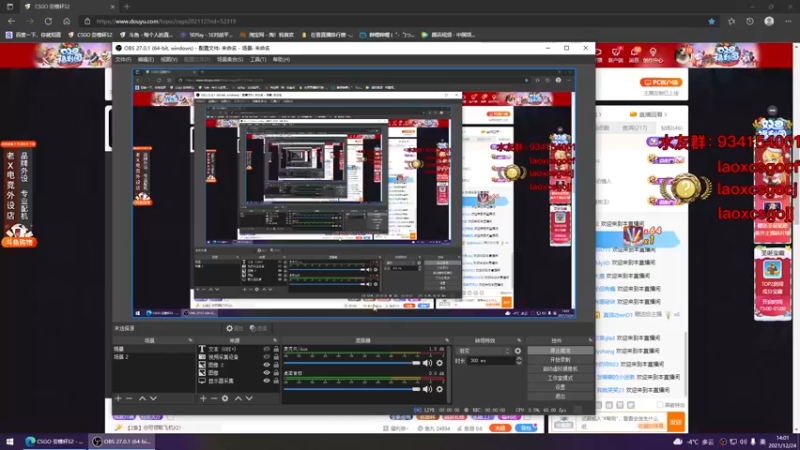Switch to the Edge CSGO taskbar button

tap(55, 441)
